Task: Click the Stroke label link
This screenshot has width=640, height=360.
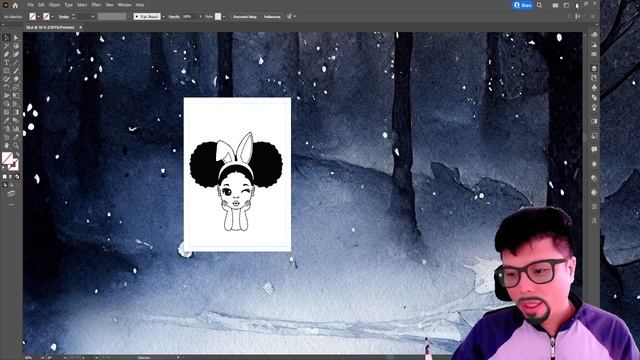Action: point(64,17)
